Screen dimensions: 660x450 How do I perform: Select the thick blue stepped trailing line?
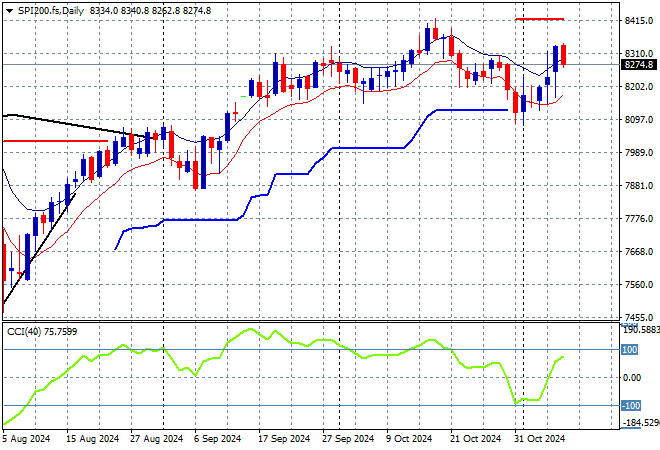pyautogui.click(x=311, y=173)
